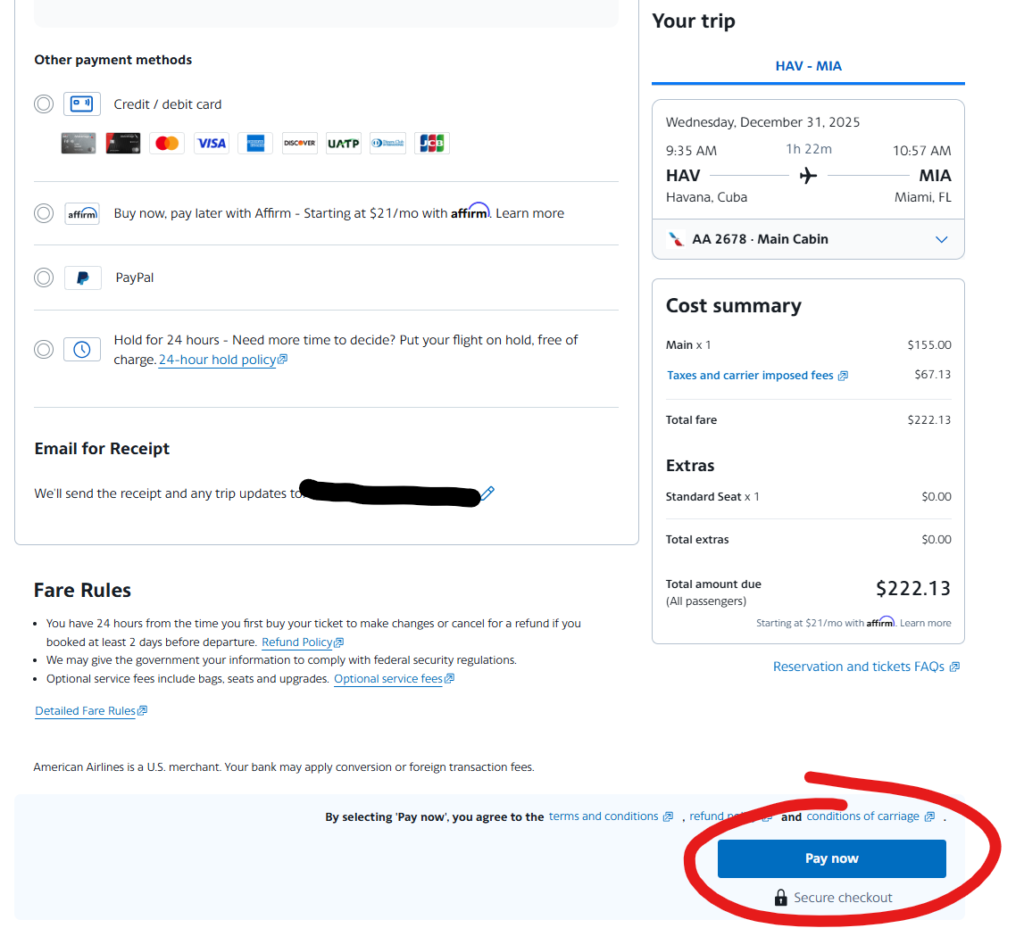Select the PayPal radio button
This screenshot has height=928, width=1024.
coord(44,278)
